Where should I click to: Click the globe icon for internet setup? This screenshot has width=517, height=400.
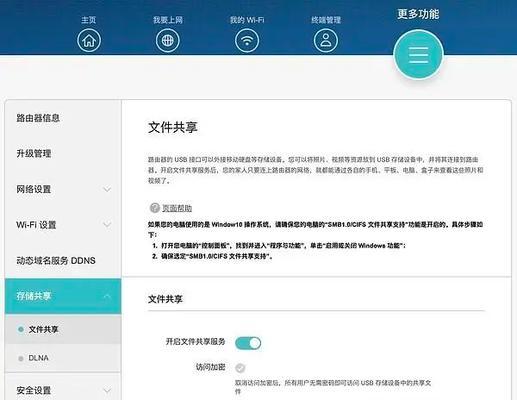168,40
